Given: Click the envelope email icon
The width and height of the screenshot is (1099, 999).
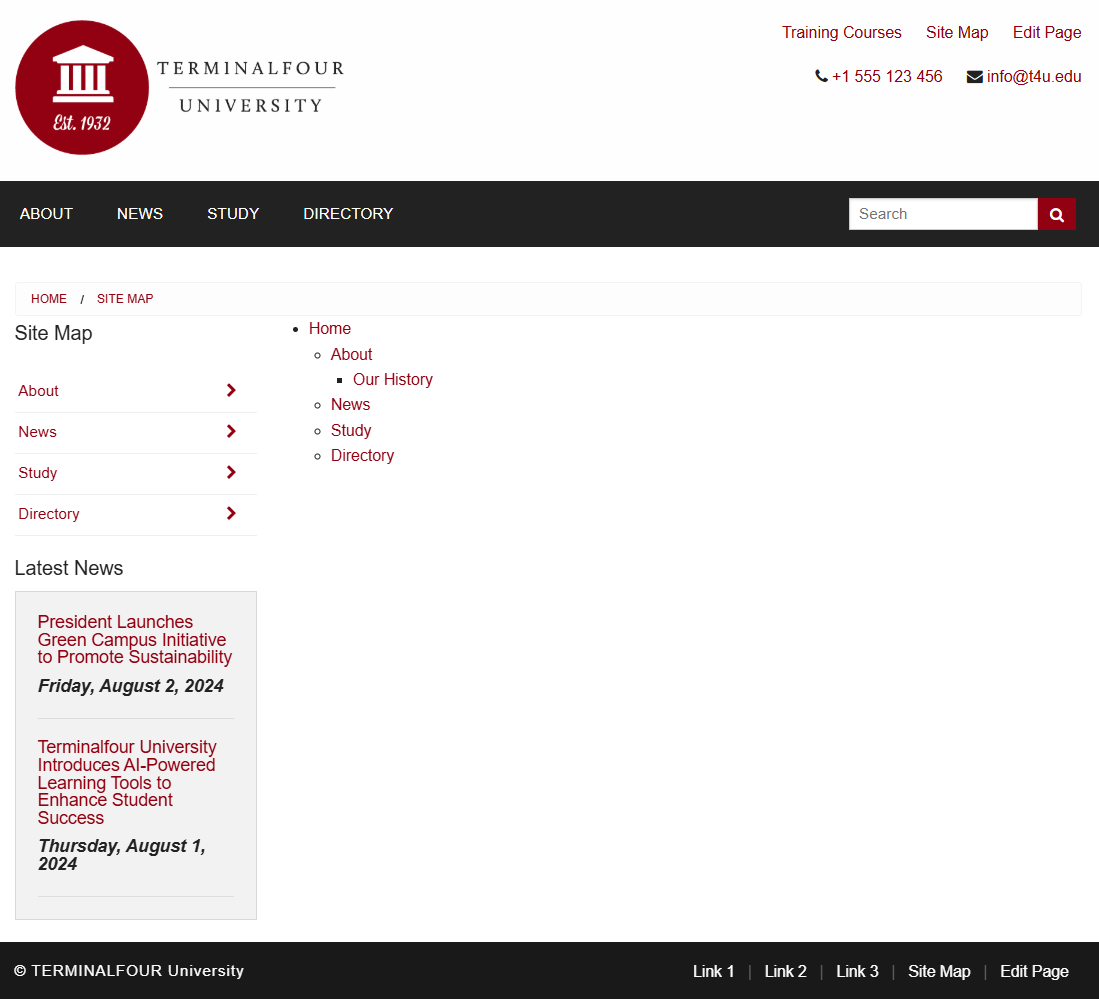Looking at the screenshot, I should click(974, 77).
